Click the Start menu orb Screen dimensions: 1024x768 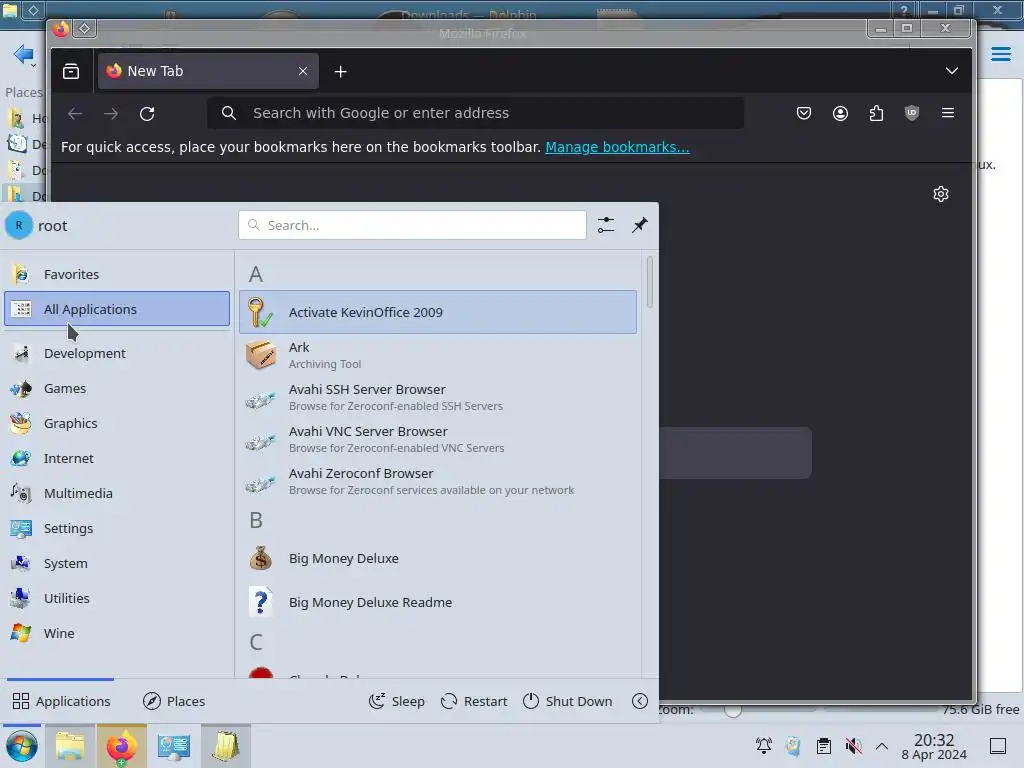point(22,746)
